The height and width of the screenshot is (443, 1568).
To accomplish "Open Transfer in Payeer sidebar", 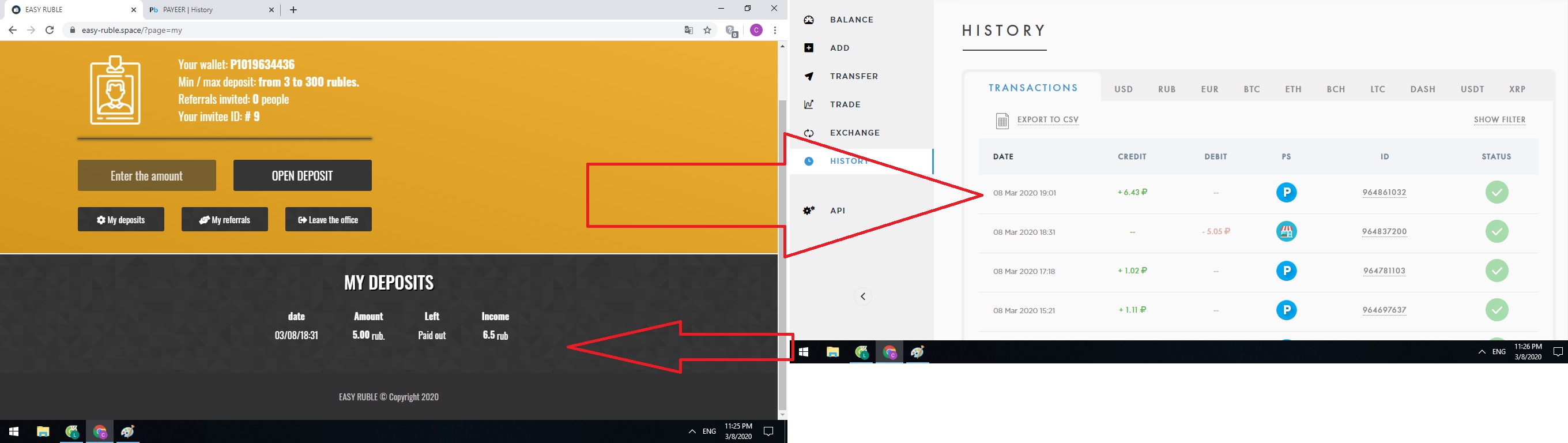I will click(x=854, y=76).
